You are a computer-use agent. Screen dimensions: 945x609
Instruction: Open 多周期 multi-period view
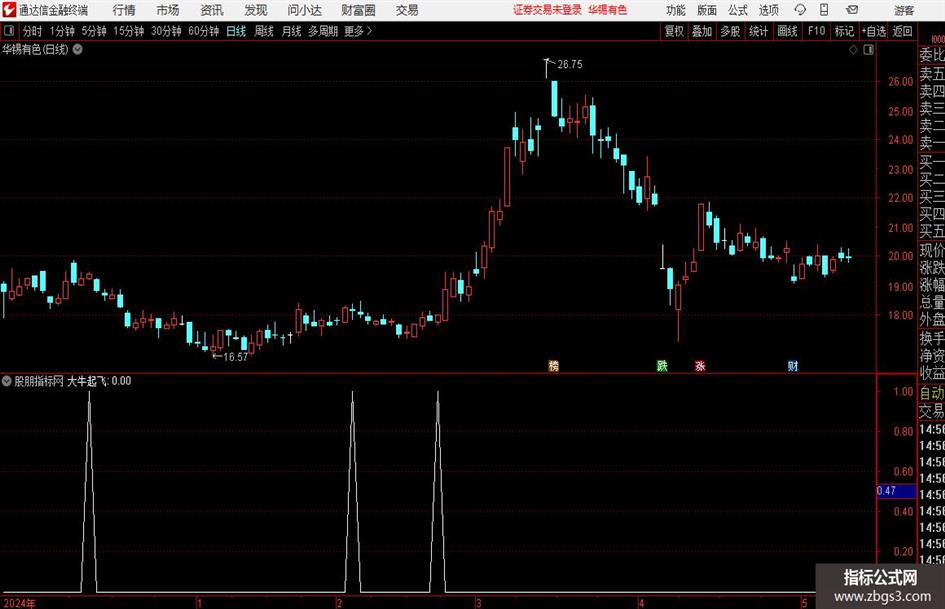coord(323,31)
